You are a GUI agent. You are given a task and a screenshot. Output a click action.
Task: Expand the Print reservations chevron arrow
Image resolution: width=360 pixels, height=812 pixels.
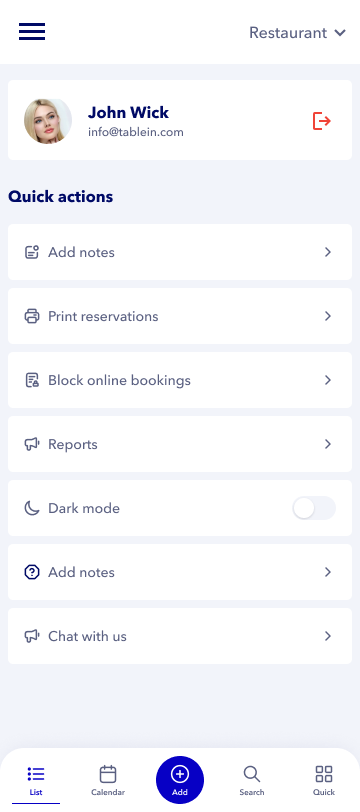328,316
